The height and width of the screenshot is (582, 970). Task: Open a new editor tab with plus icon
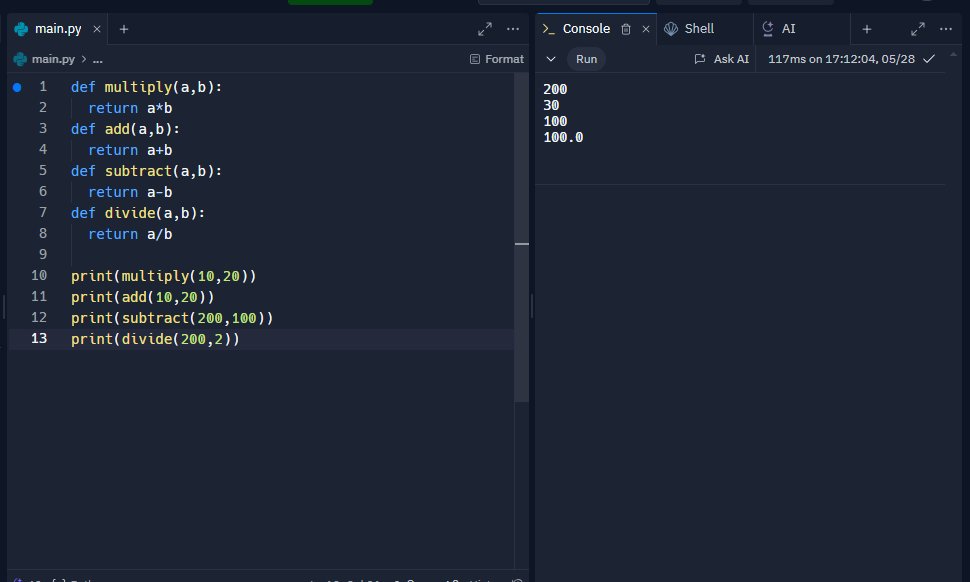(x=123, y=29)
